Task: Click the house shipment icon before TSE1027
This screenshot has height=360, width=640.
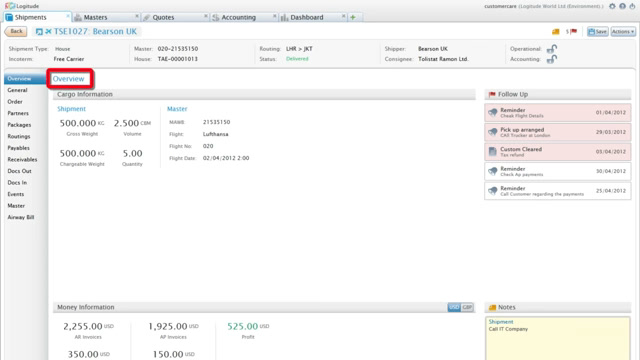Action: pos(39,31)
